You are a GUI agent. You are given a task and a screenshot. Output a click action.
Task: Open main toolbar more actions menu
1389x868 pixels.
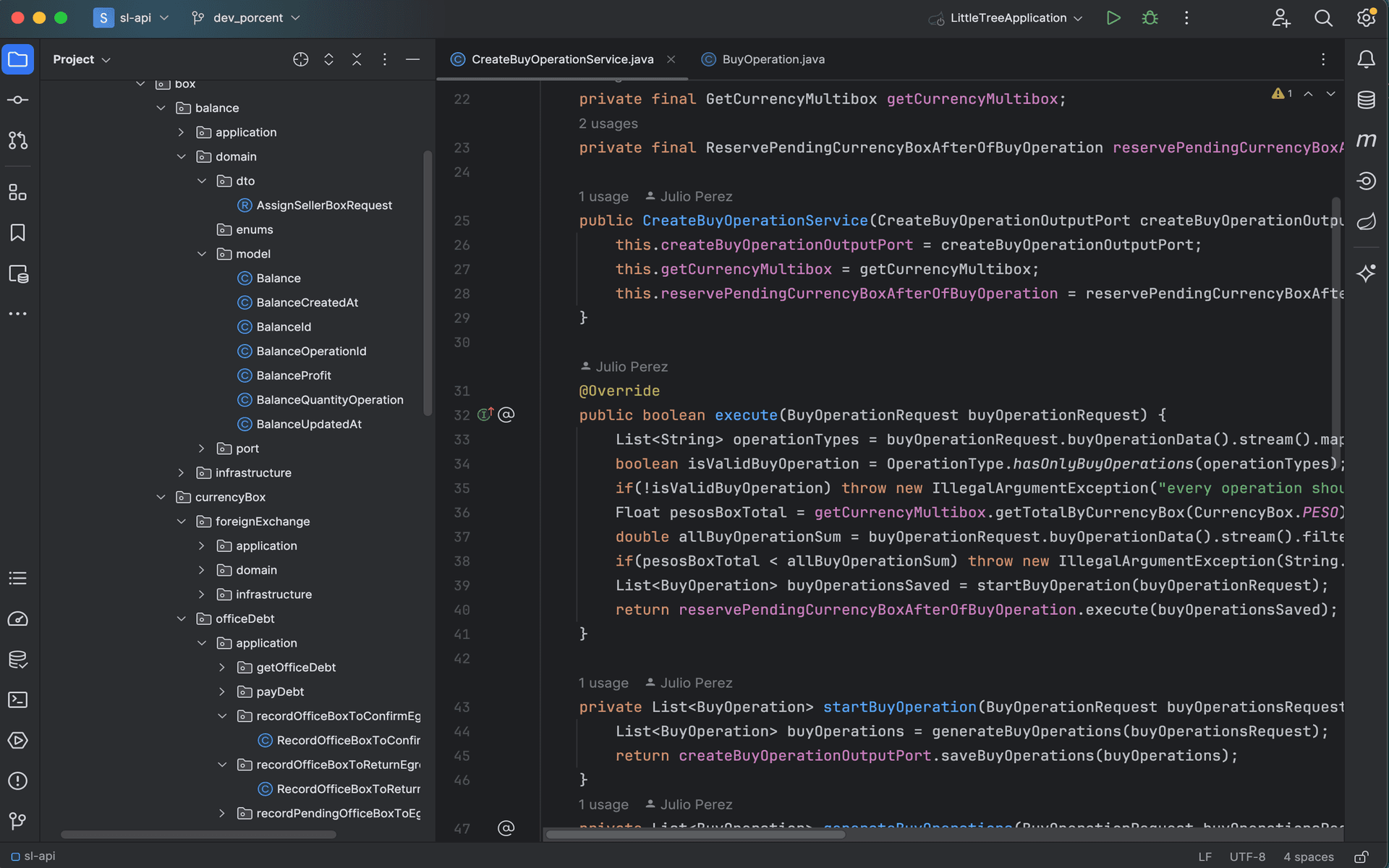(x=1186, y=18)
